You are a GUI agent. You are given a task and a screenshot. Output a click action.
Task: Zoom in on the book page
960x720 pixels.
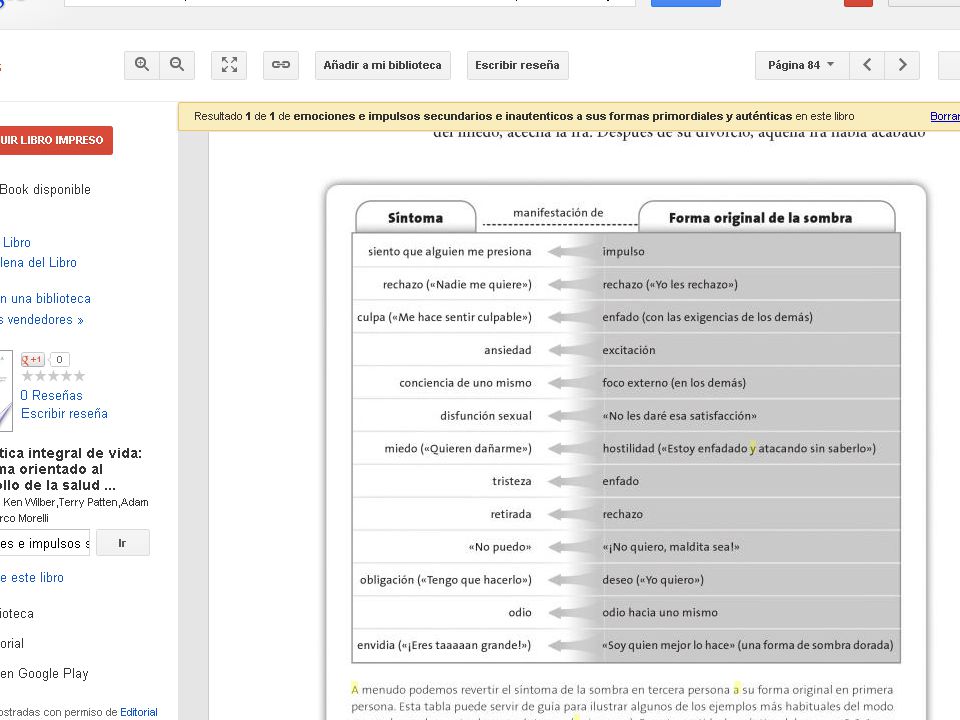click(x=142, y=65)
